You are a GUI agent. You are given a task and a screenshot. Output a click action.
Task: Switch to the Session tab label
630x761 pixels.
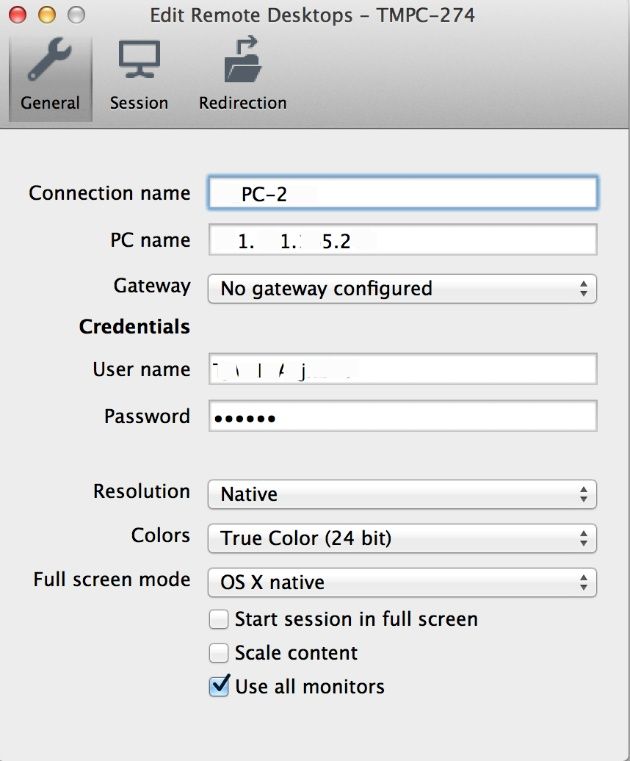[x=139, y=103]
